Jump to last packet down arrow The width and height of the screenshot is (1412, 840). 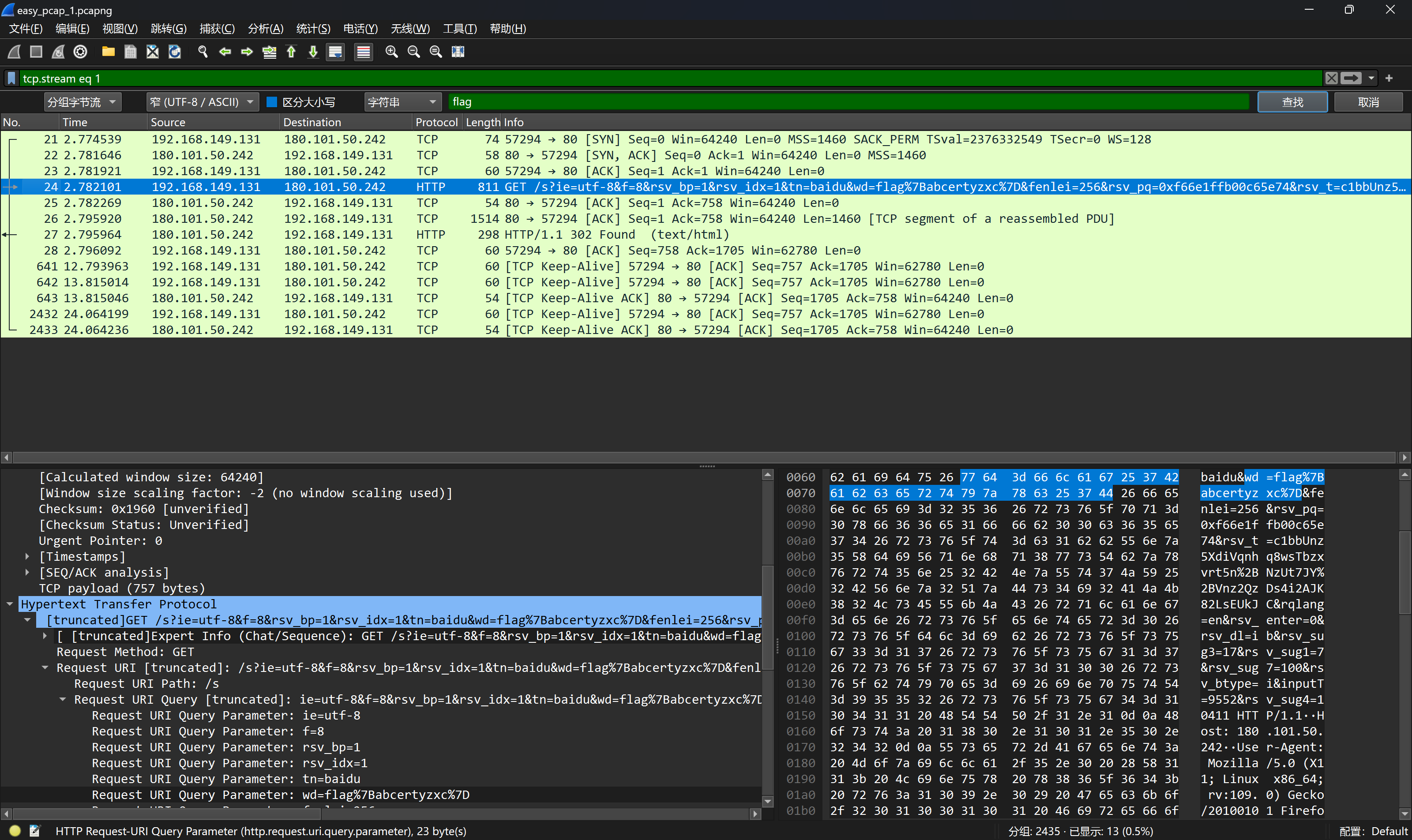[313, 52]
